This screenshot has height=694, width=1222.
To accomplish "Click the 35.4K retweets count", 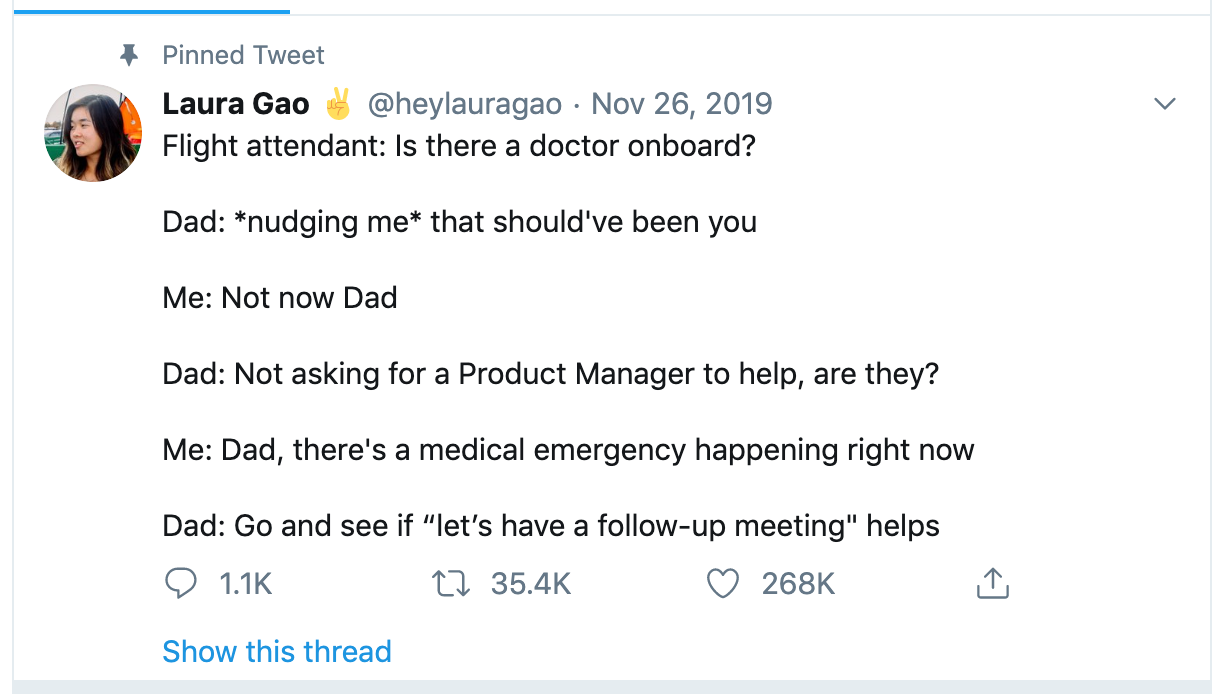I will point(531,583).
